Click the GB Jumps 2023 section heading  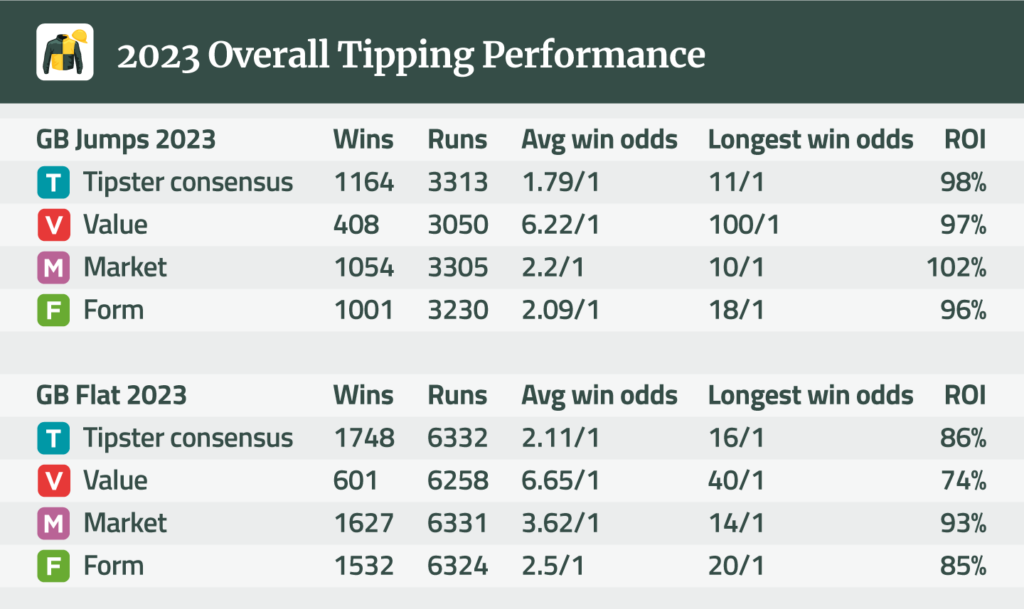(x=126, y=139)
